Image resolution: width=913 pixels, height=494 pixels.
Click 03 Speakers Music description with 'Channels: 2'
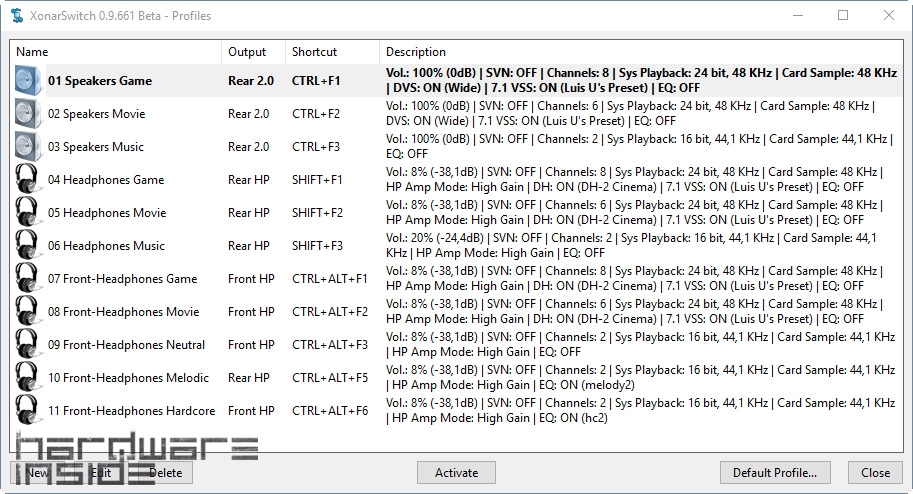[639, 147]
